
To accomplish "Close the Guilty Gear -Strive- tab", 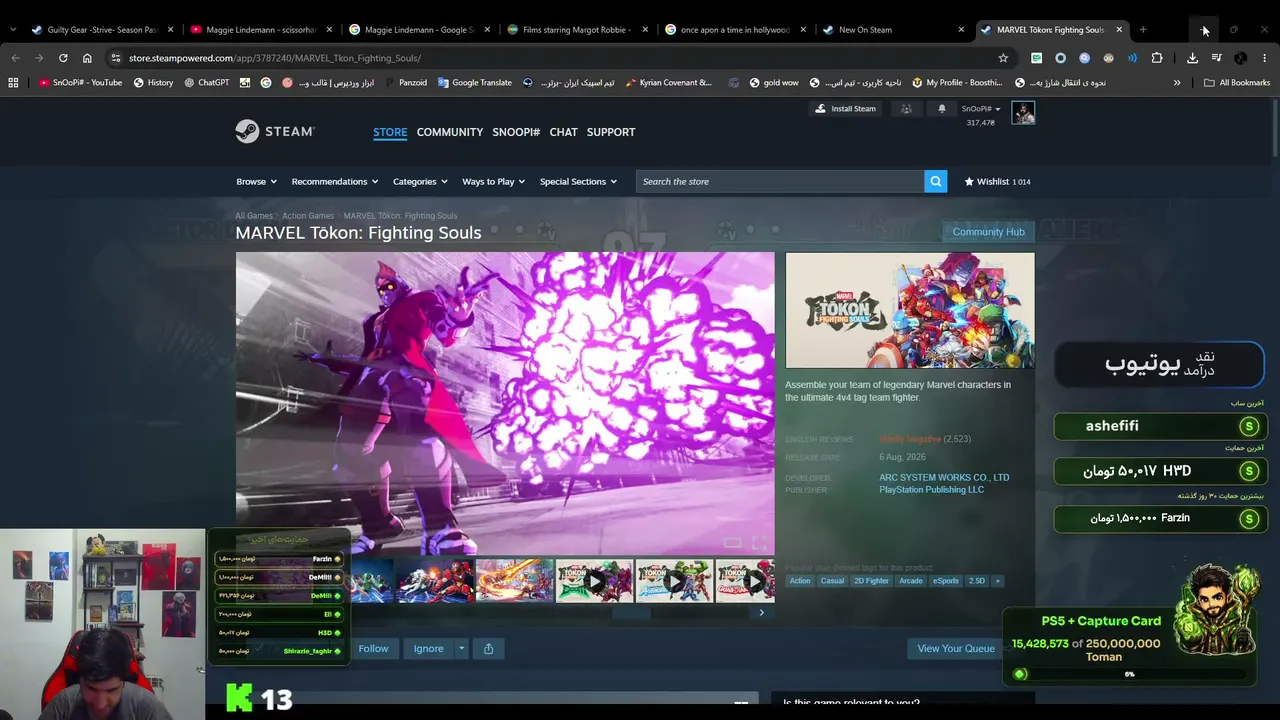I will 171,30.
